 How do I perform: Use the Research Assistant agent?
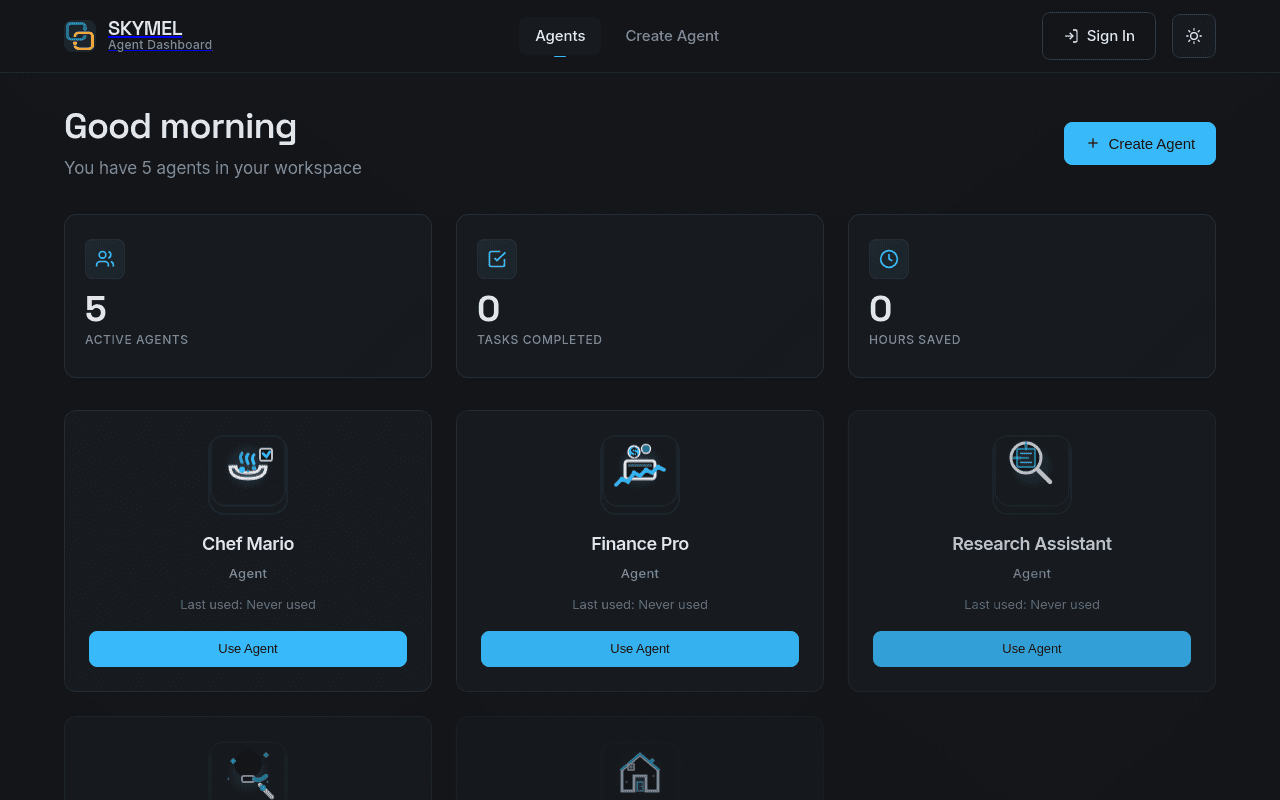pos(1032,649)
